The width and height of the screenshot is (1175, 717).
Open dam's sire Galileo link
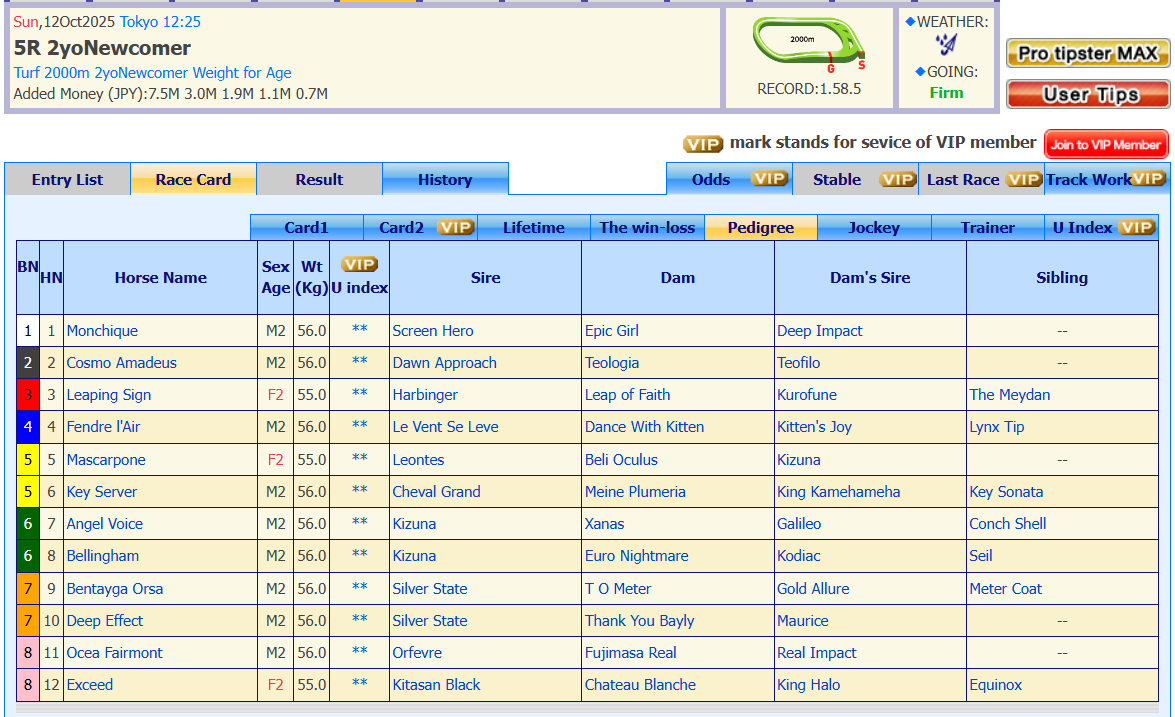pyautogui.click(x=799, y=524)
